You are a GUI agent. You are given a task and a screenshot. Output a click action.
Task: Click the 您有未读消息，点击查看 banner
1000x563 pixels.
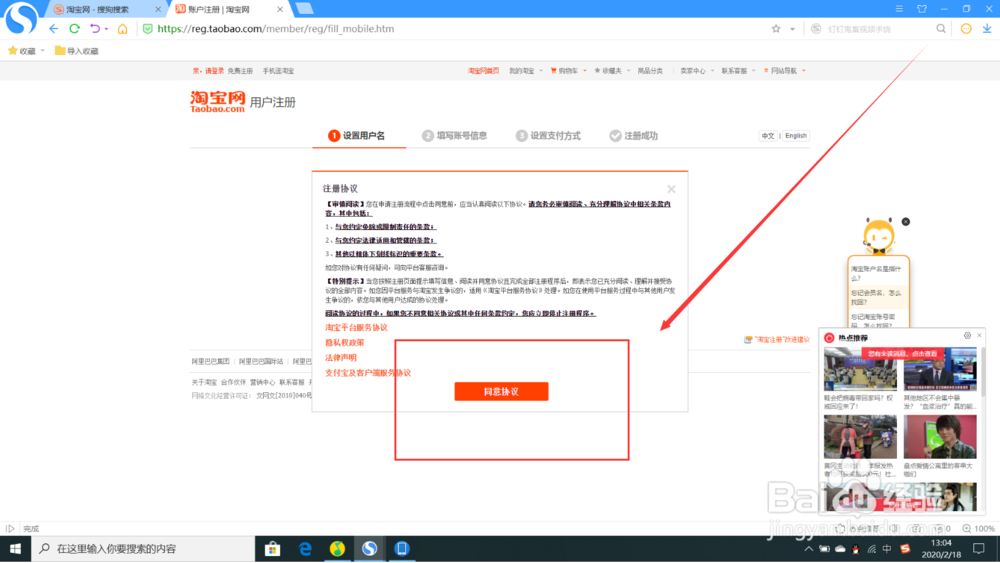tap(902, 353)
